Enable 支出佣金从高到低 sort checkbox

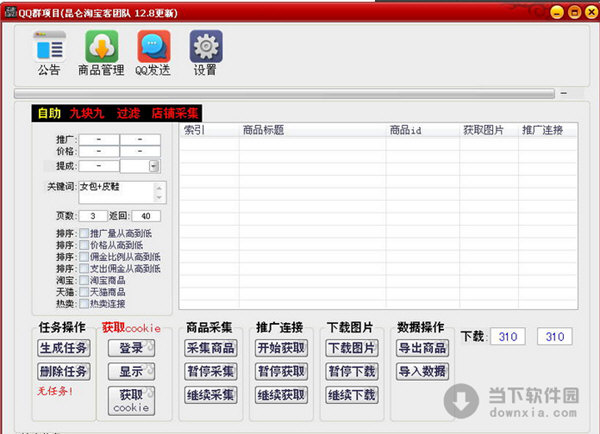point(84,269)
